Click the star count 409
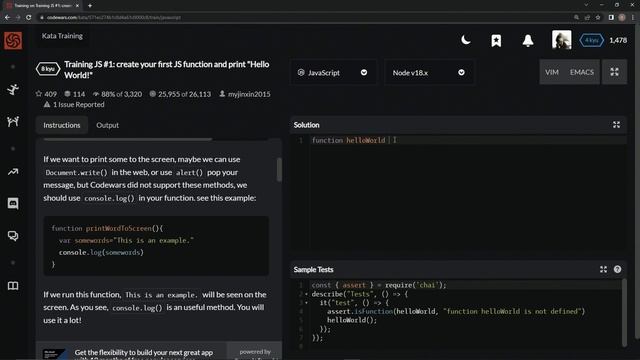This screenshot has width=640, height=360. [46, 94]
